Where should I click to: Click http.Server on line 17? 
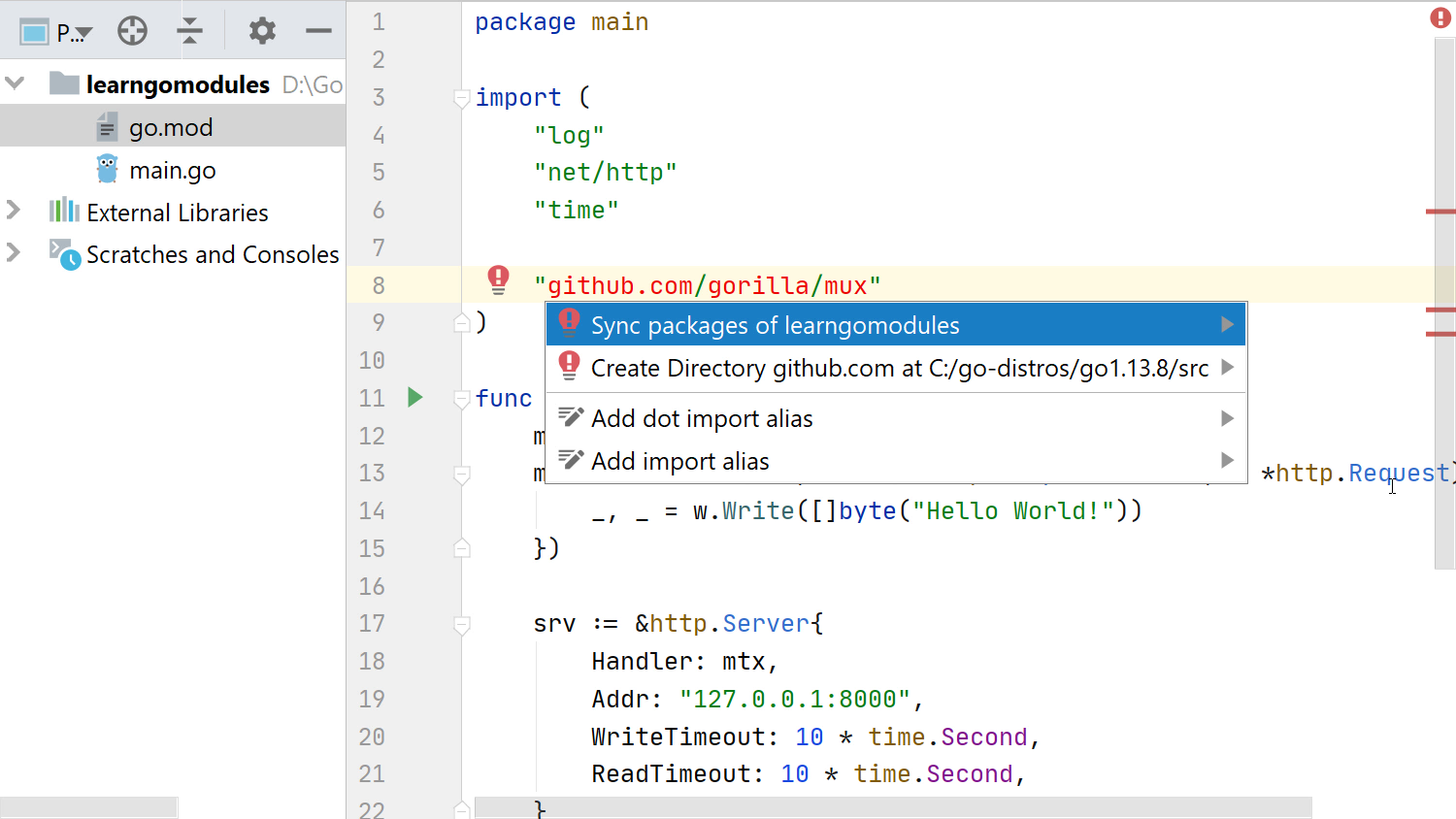tap(730, 623)
